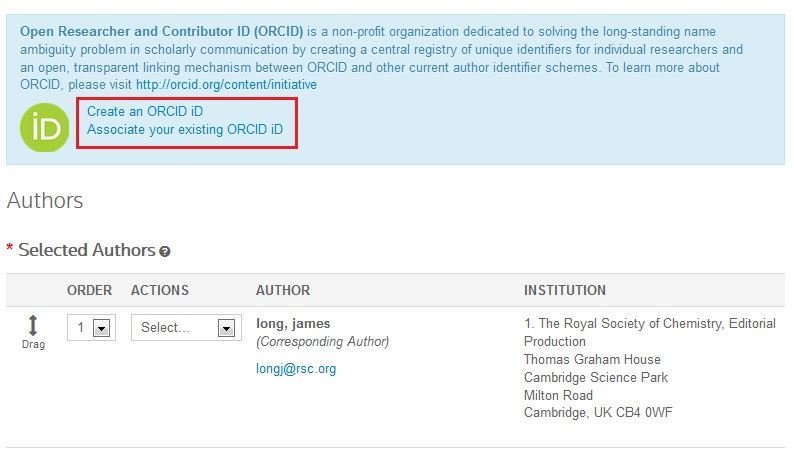Open the orcid.org/content/initiative link
The image size is (794, 458).
(226, 85)
